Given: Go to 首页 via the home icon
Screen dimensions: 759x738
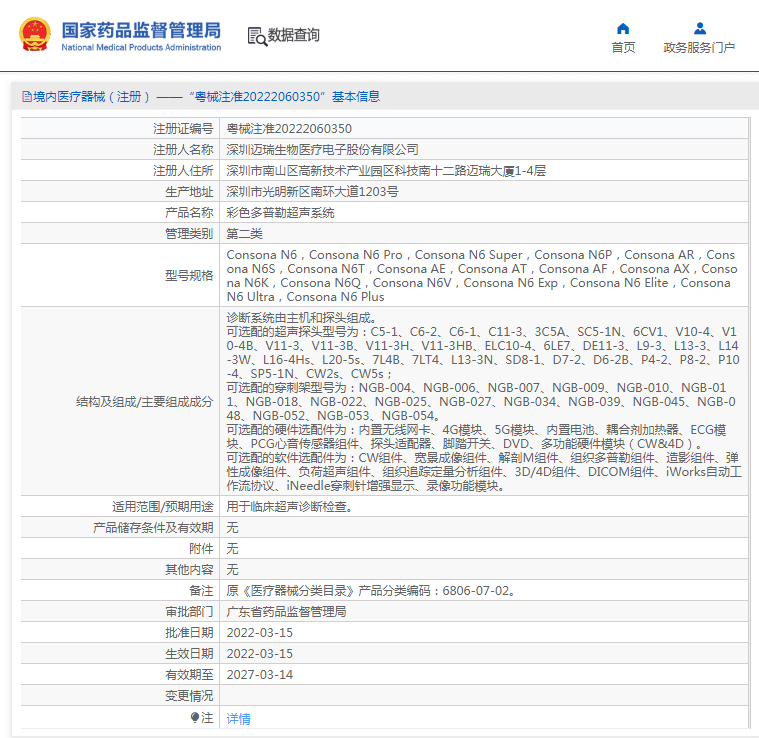Looking at the screenshot, I should click(623, 29).
